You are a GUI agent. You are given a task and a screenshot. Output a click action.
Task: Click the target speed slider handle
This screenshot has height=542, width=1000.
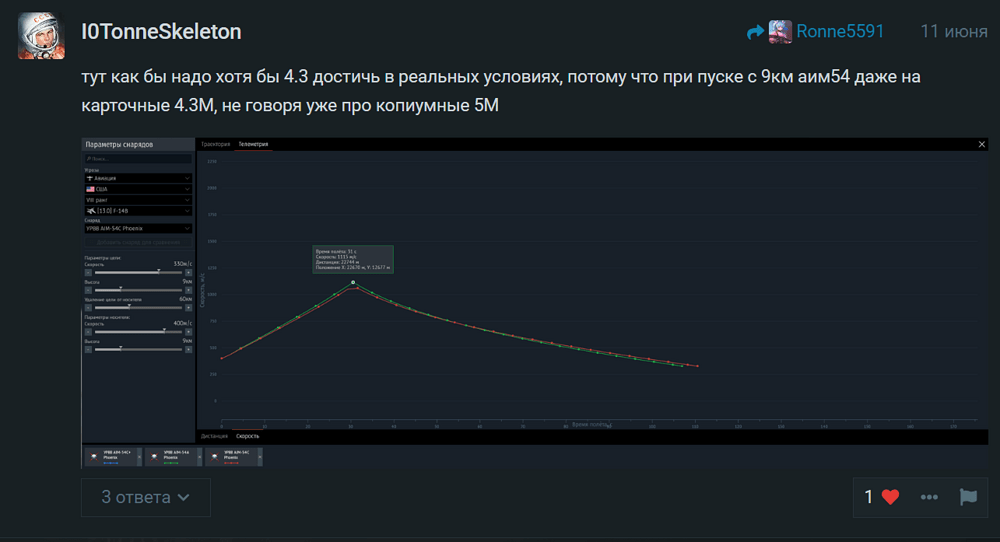159,272
